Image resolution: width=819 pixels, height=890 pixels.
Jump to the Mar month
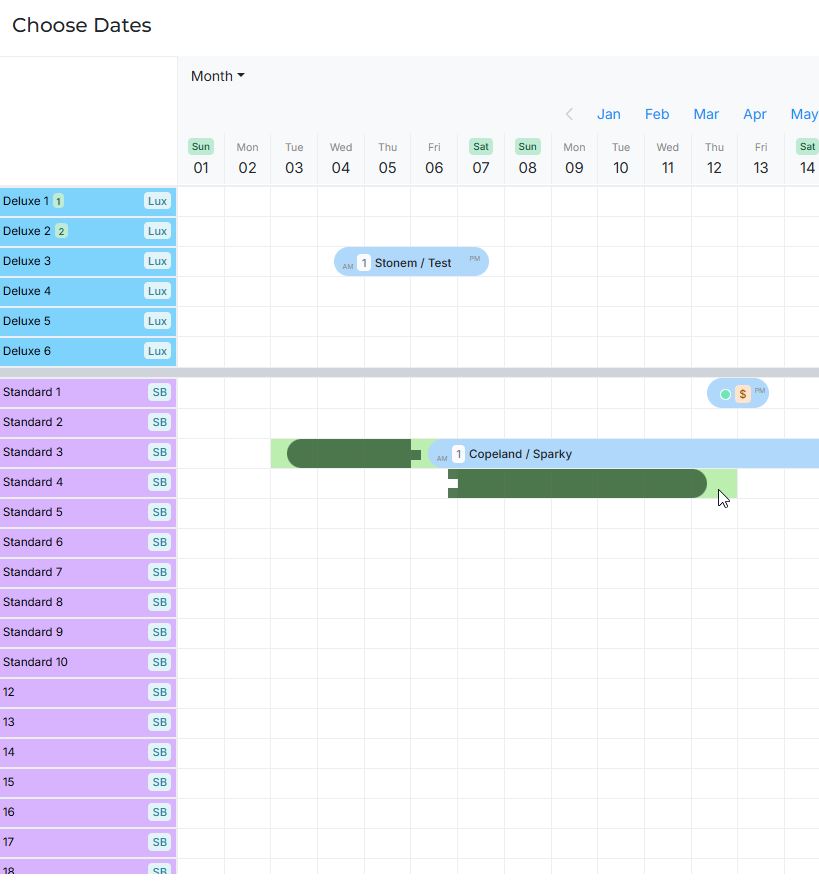coord(706,114)
